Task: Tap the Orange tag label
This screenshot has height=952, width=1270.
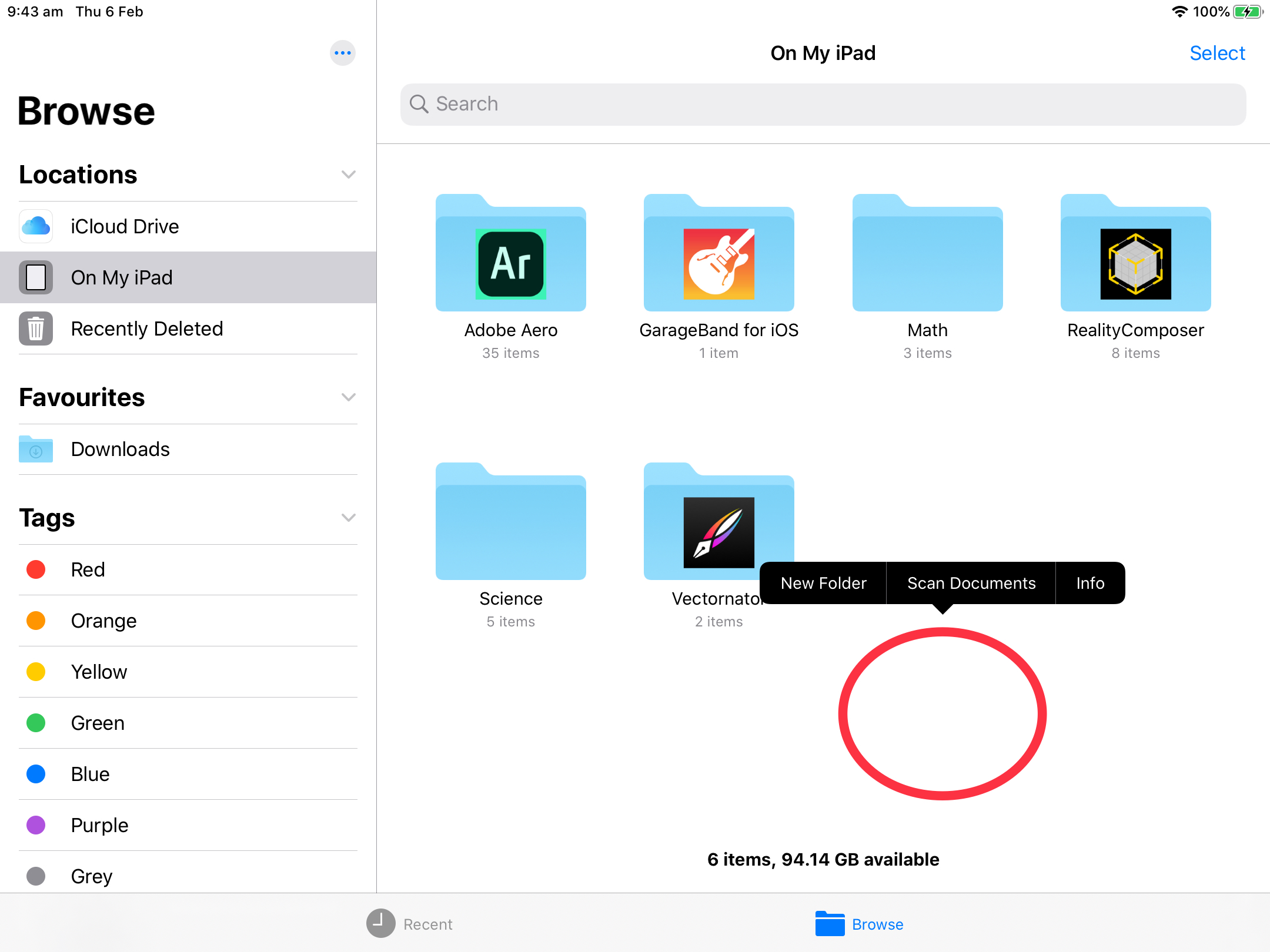Action: coord(103,621)
